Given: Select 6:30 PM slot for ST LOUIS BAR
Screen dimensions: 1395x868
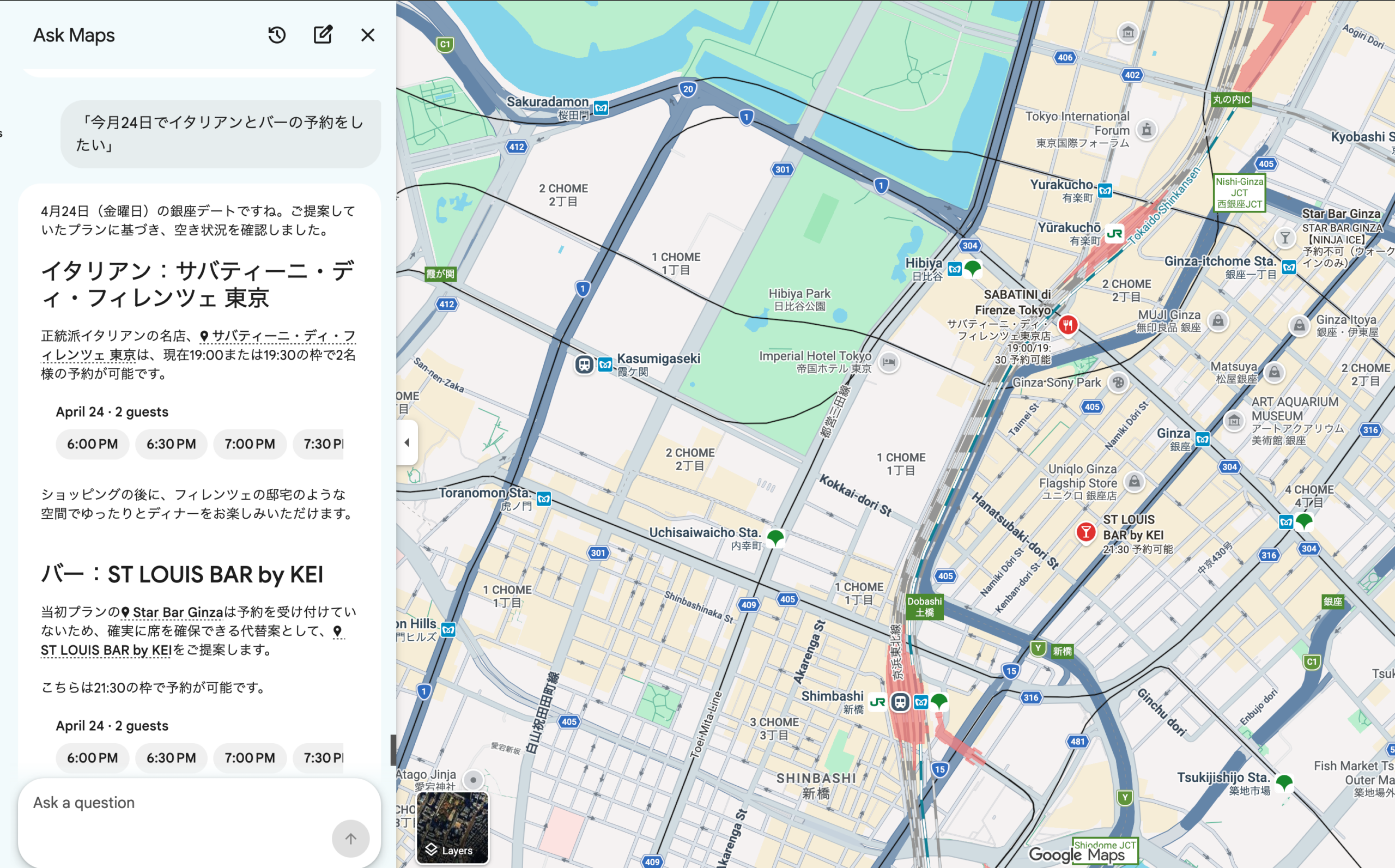Looking at the screenshot, I should [171, 758].
